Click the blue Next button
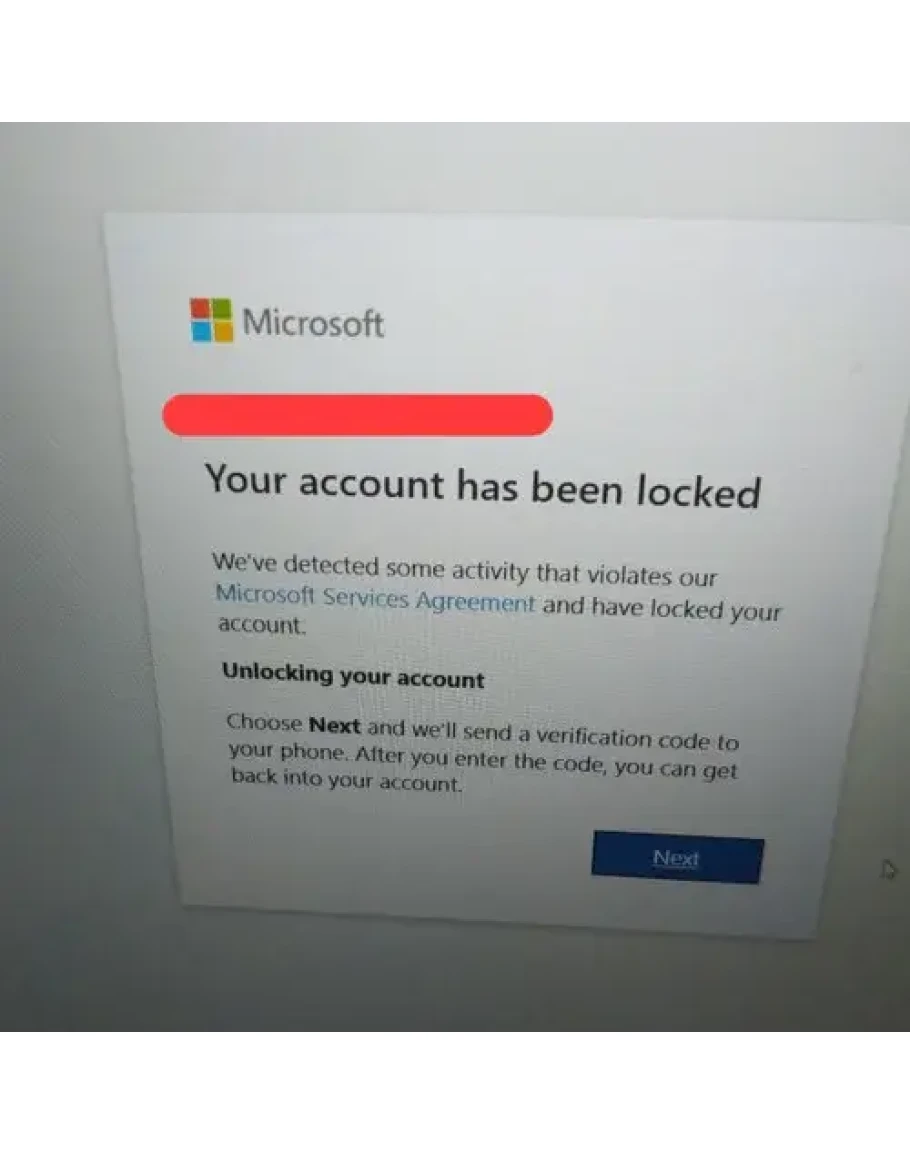The width and height of the screenshot is (910, 1155). 677,857
